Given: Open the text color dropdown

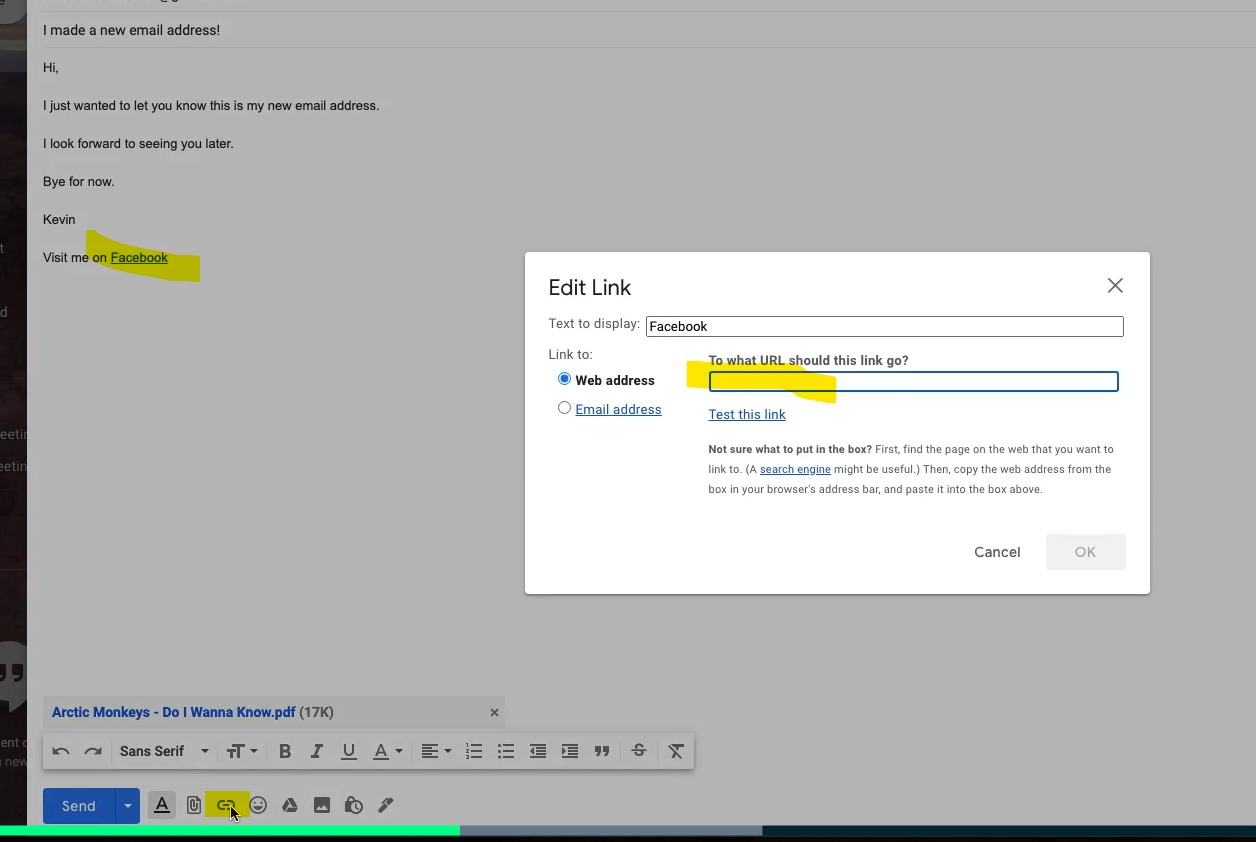Looking at the screenshot, I should point(388,751).
